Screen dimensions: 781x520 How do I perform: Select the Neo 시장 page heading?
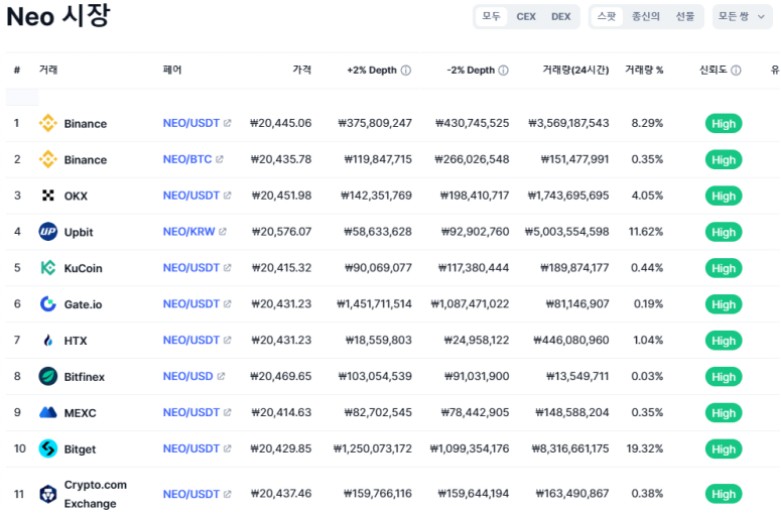58,16
